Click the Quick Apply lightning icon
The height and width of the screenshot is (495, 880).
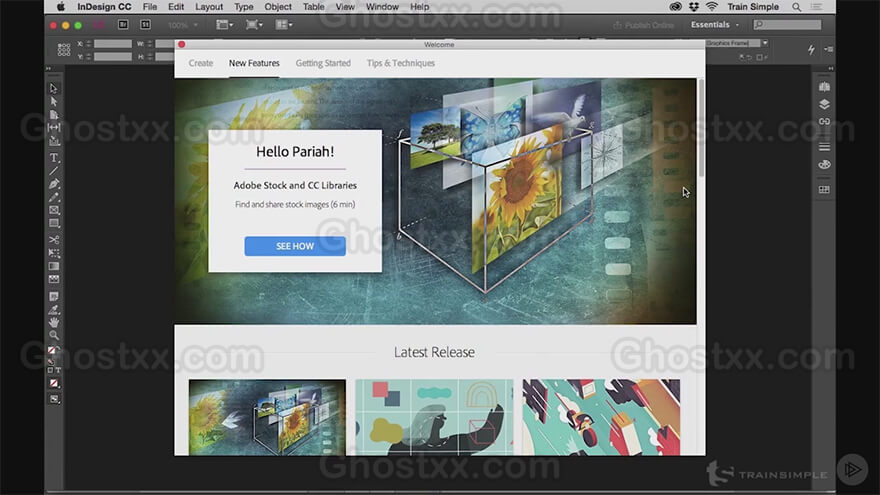811,49
